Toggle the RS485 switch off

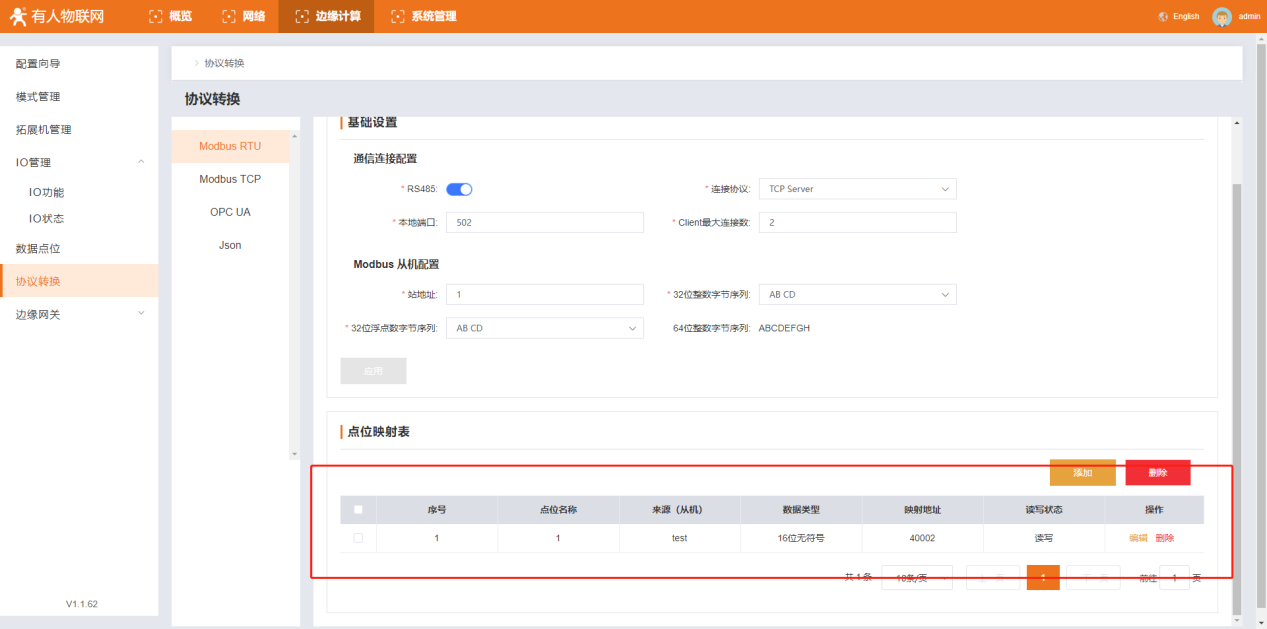459,189
